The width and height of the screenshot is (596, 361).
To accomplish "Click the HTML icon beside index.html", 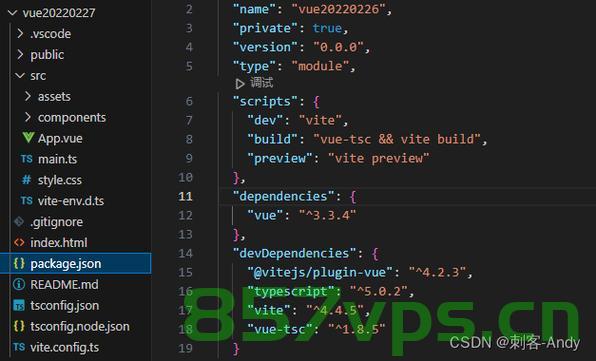I will point(19,242).
